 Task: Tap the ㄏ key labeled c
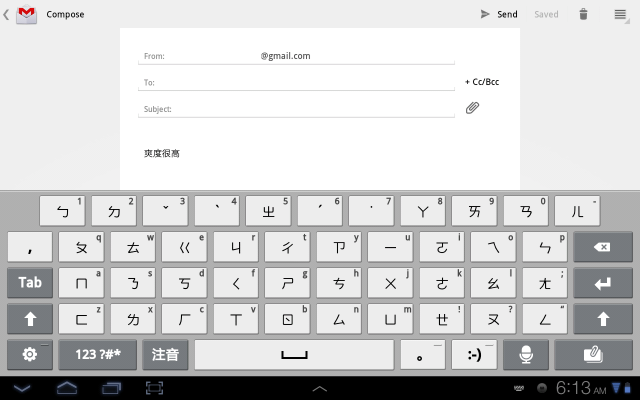[x=184, y=319]
